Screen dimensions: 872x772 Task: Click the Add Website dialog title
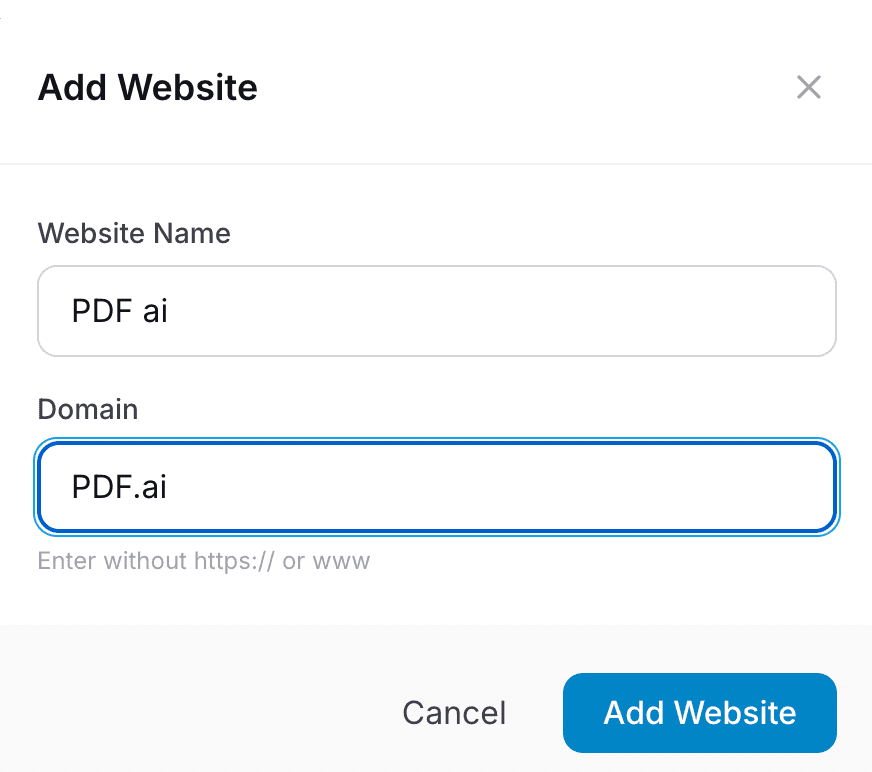pos(147,88)
